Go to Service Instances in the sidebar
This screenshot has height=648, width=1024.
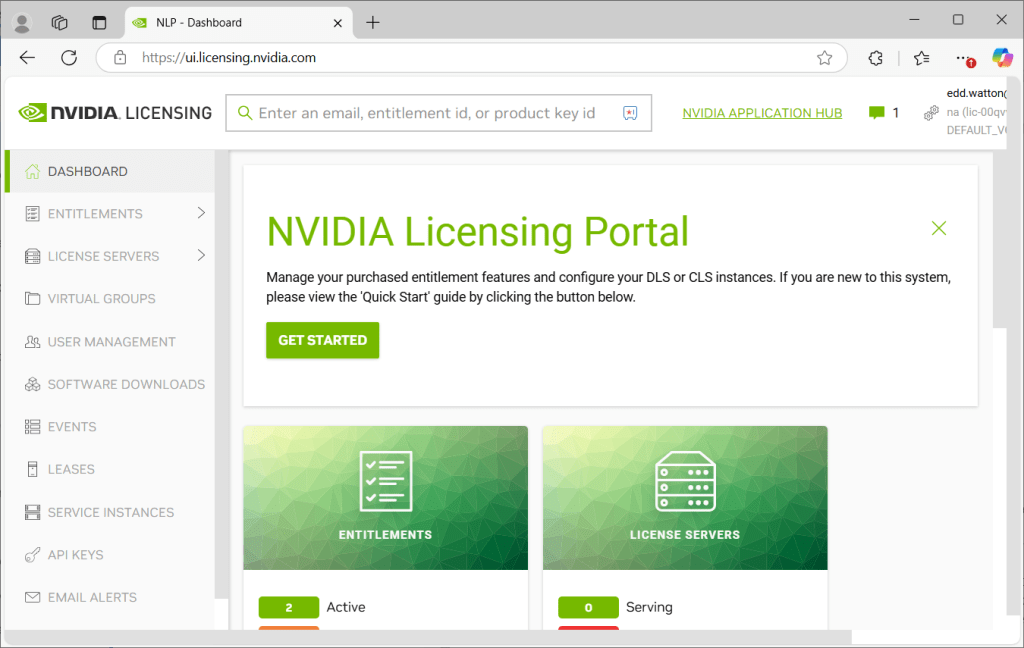click(110, 513)
